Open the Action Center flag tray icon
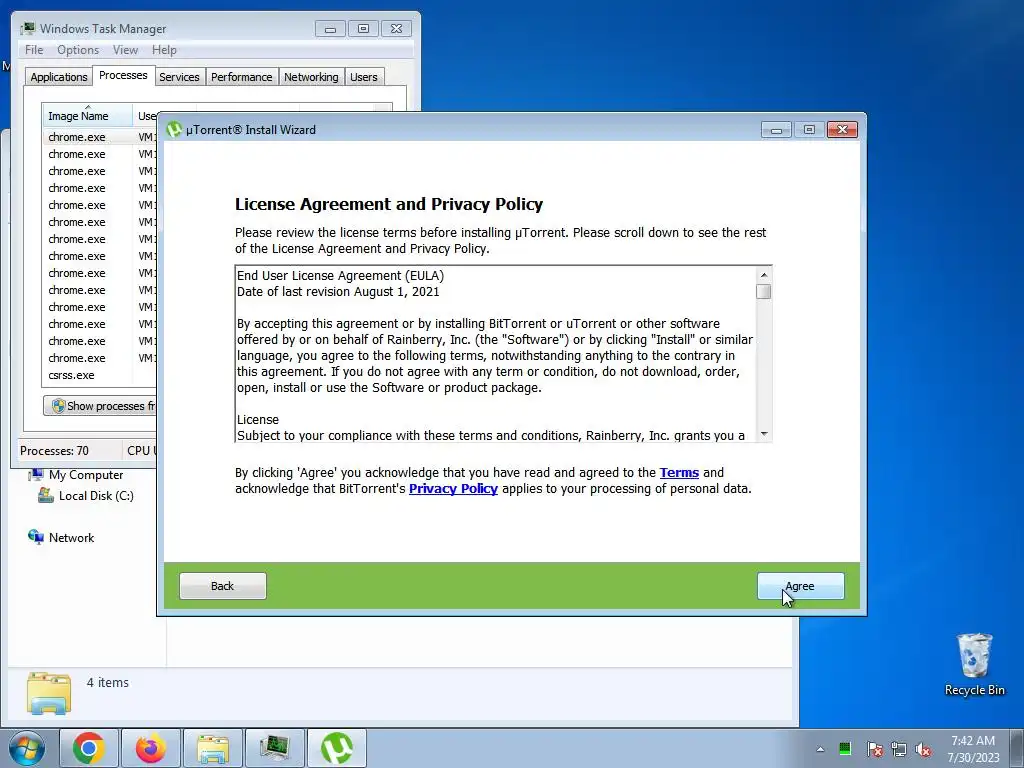1024x768 pixels. point(874,749)
